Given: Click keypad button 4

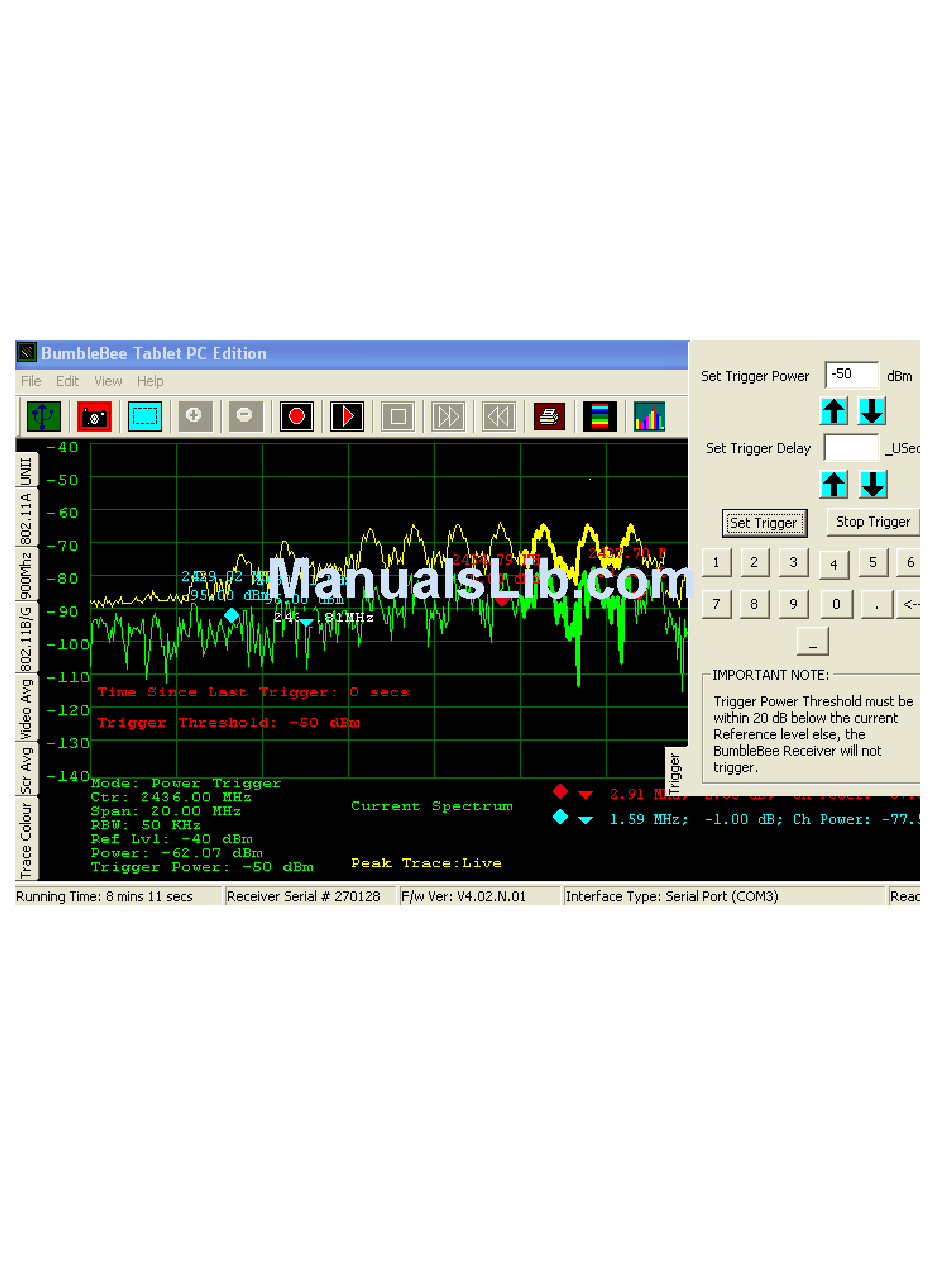Looking at the screenshot, I should [x=833, y=566].
